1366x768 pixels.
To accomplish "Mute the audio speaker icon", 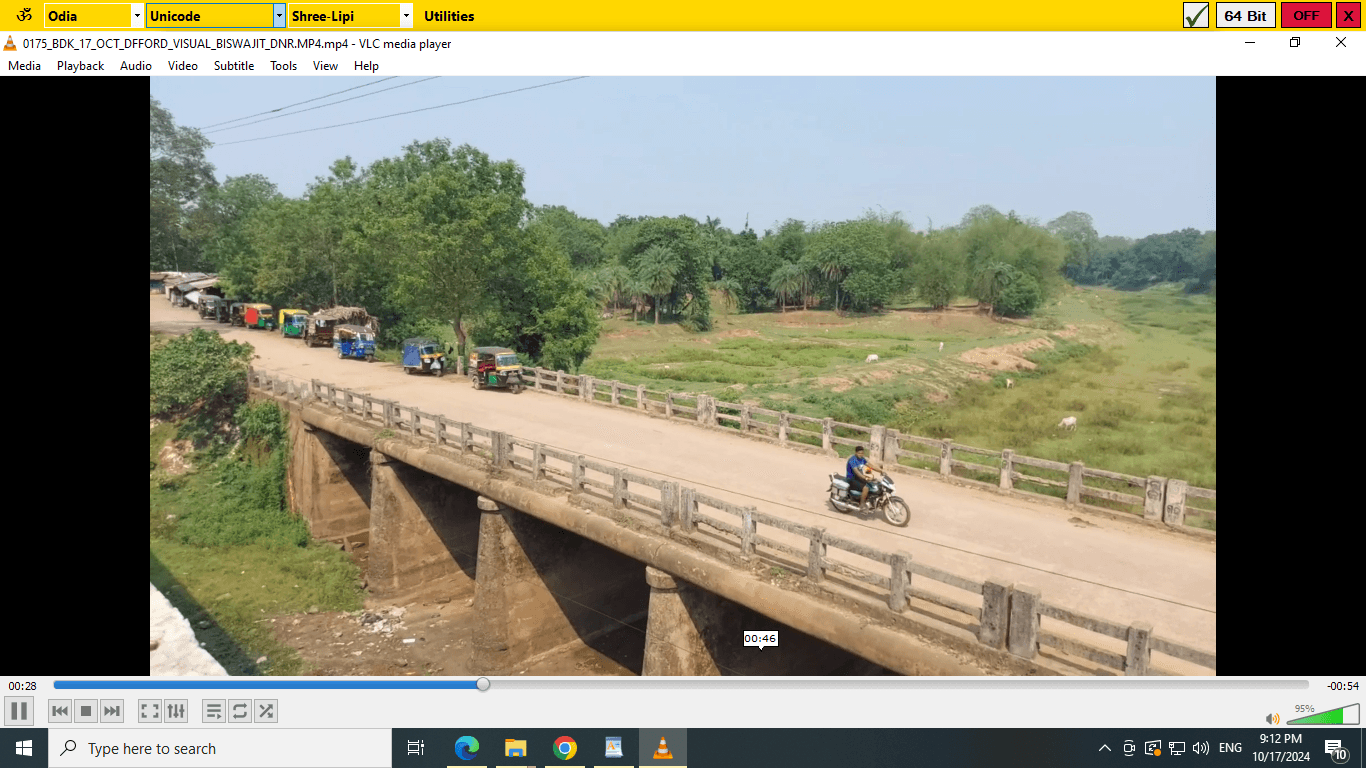I will coord(1272,718).
